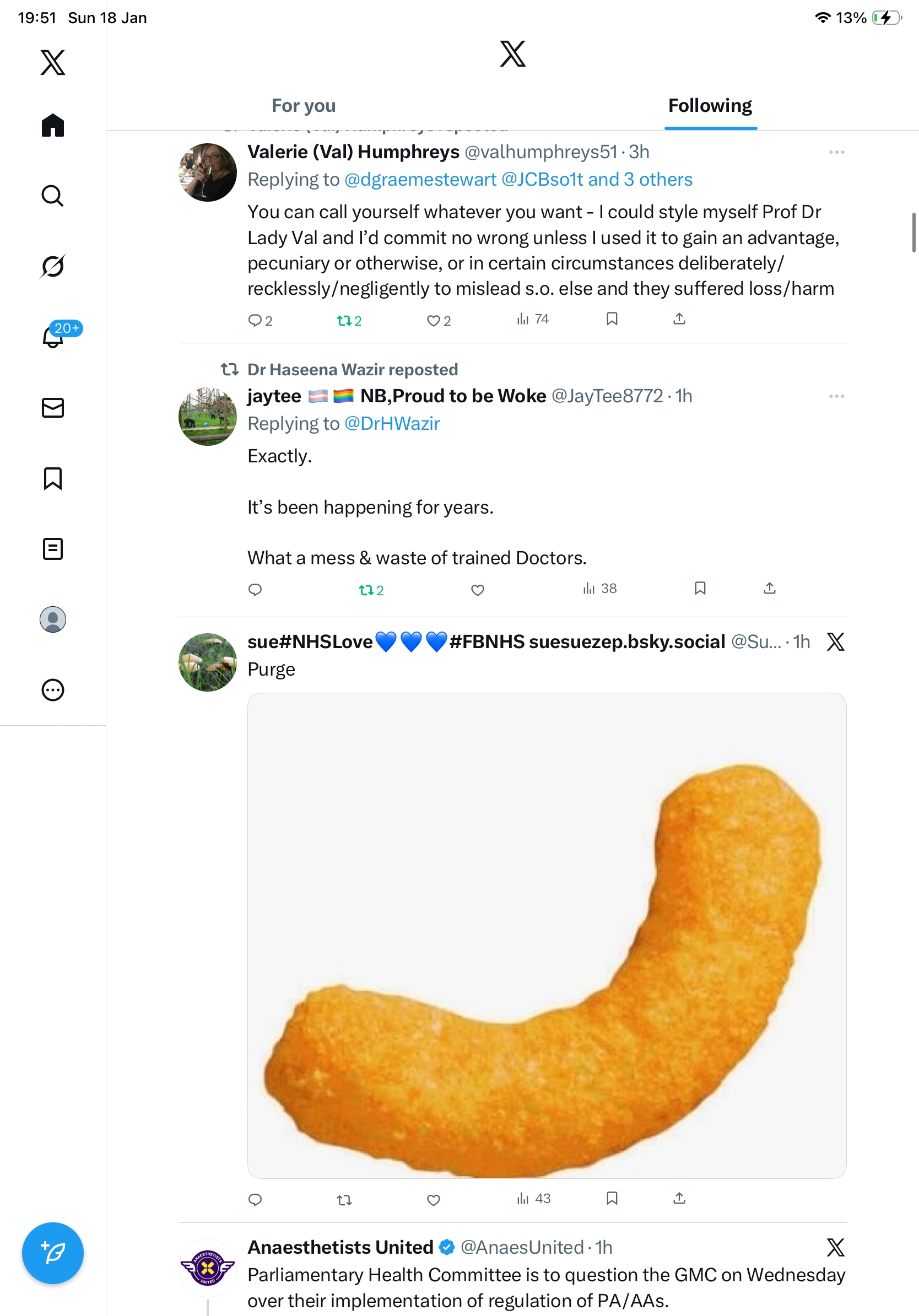Viewport: 919px width, 1316px height.
Task: Open the @dgraemestewart mention link
Action: tap(420, 180)
